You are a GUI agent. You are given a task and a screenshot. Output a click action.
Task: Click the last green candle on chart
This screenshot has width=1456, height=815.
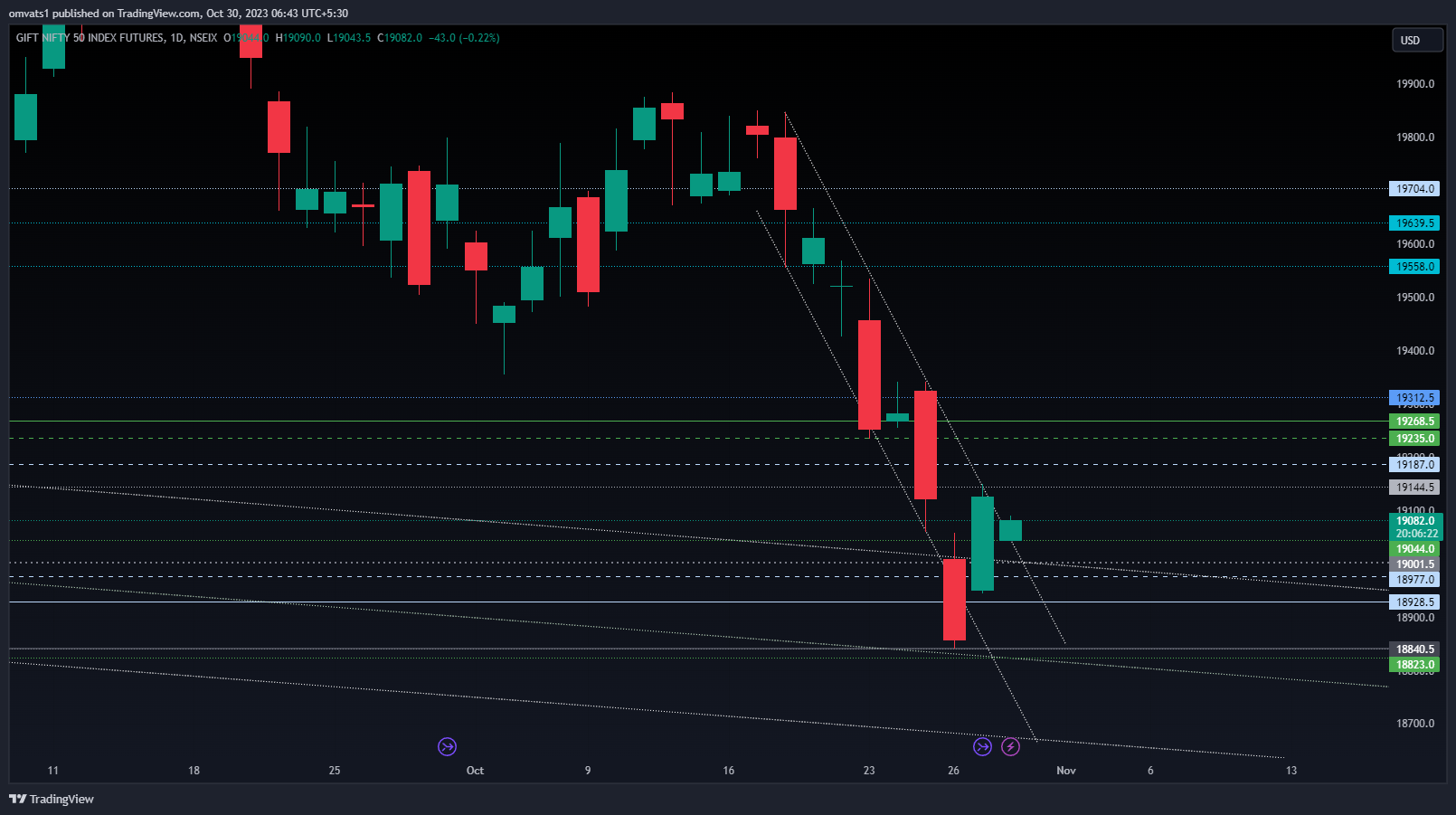[x=1010, y=530]
